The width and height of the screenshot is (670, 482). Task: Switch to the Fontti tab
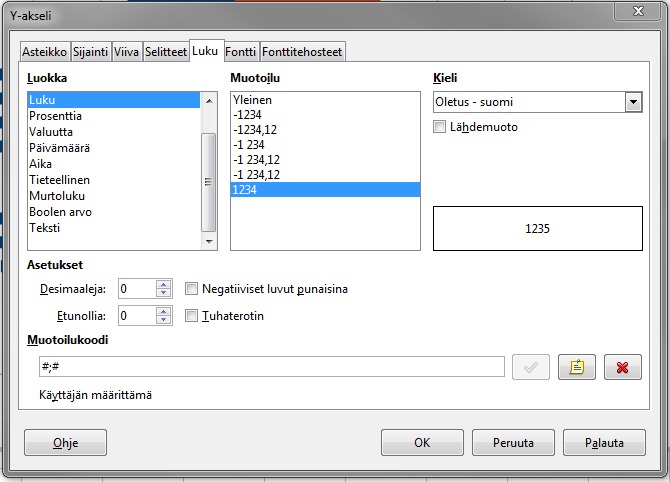tap(239, 51)
